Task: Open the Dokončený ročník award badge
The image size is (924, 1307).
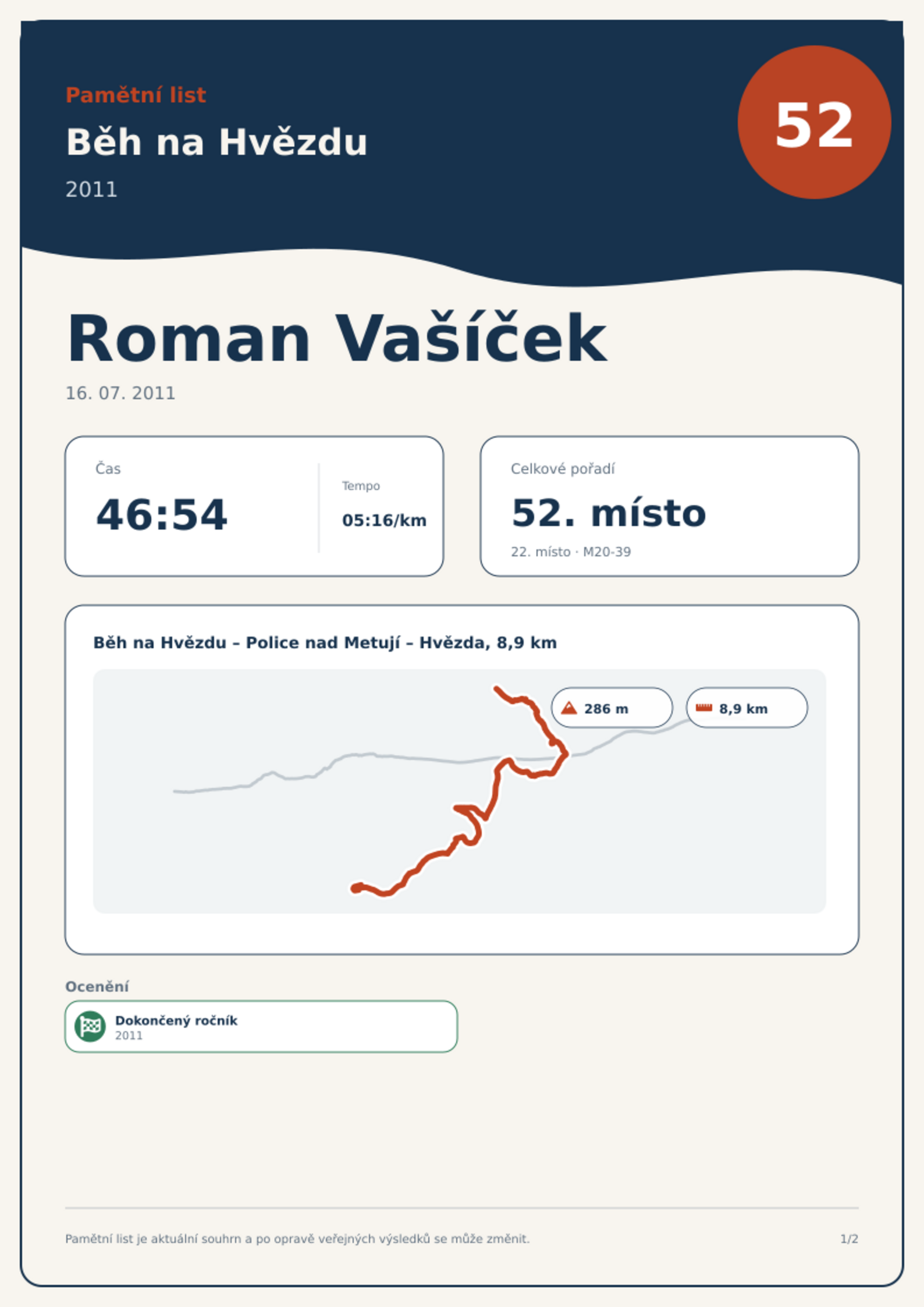Action: tap(261, 1027)
